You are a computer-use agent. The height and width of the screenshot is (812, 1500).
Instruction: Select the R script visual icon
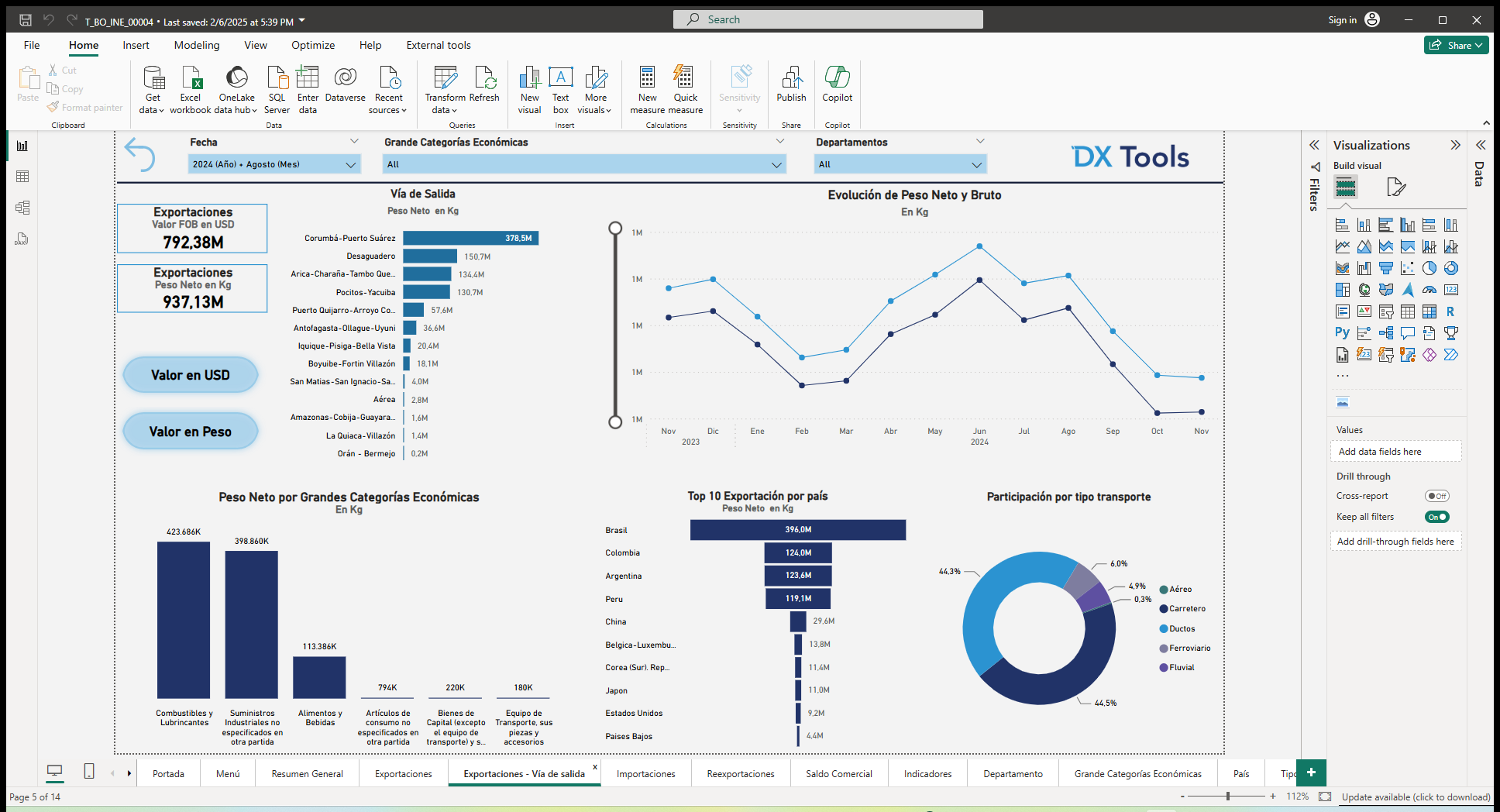pos(1451,311)
